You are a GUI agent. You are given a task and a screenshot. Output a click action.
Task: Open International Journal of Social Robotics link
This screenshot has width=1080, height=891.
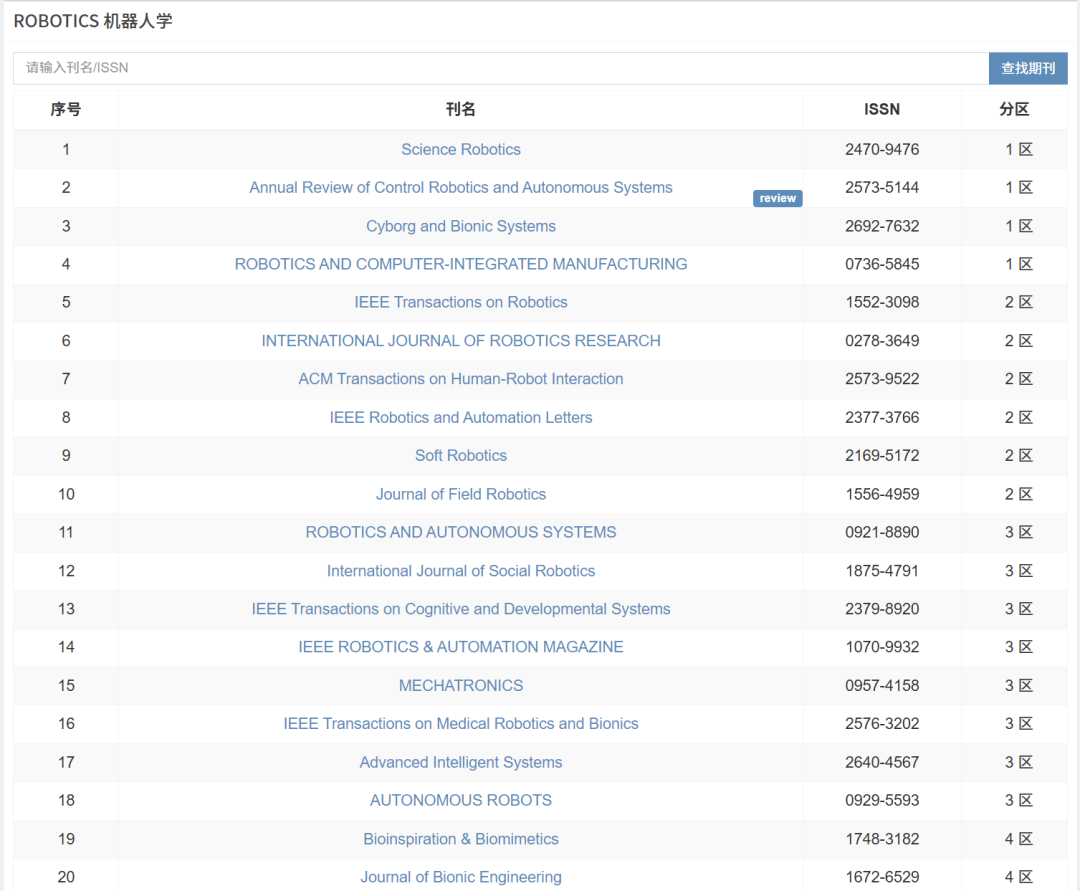point(461,571)
